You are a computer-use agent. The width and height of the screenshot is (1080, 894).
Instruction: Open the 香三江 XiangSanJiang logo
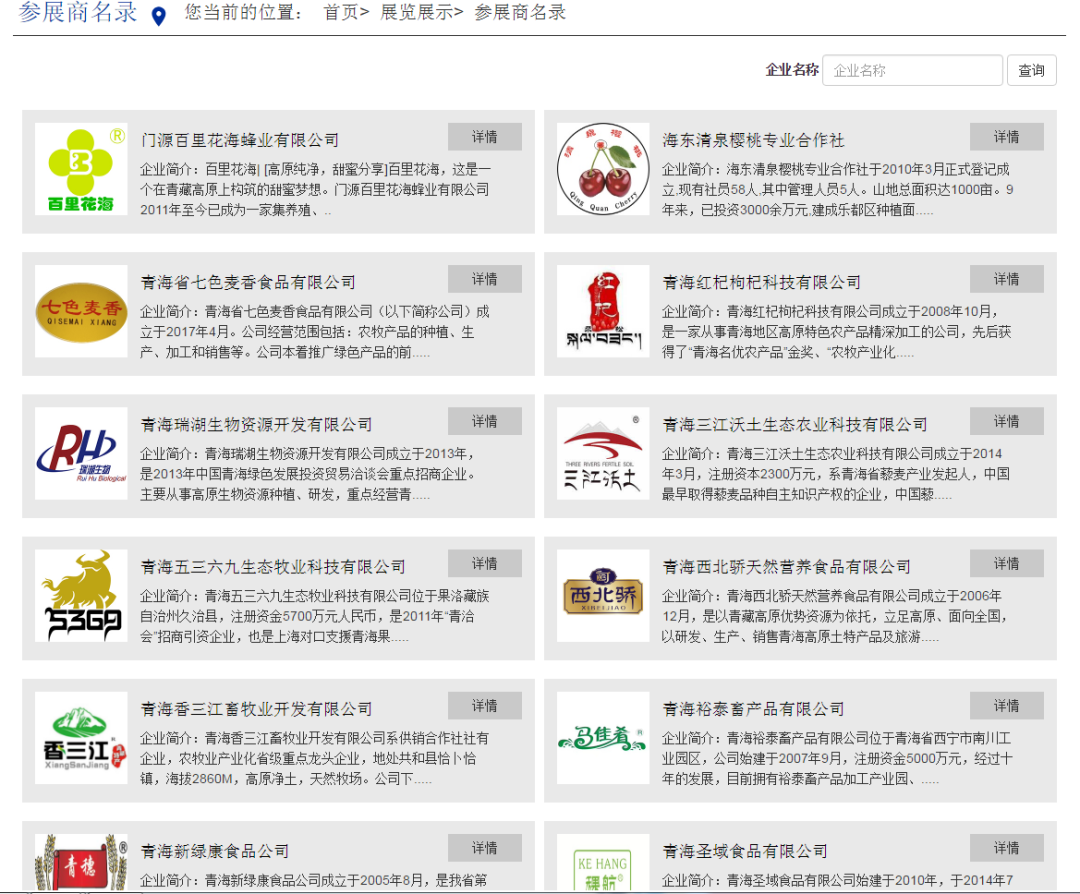point(81,738)
